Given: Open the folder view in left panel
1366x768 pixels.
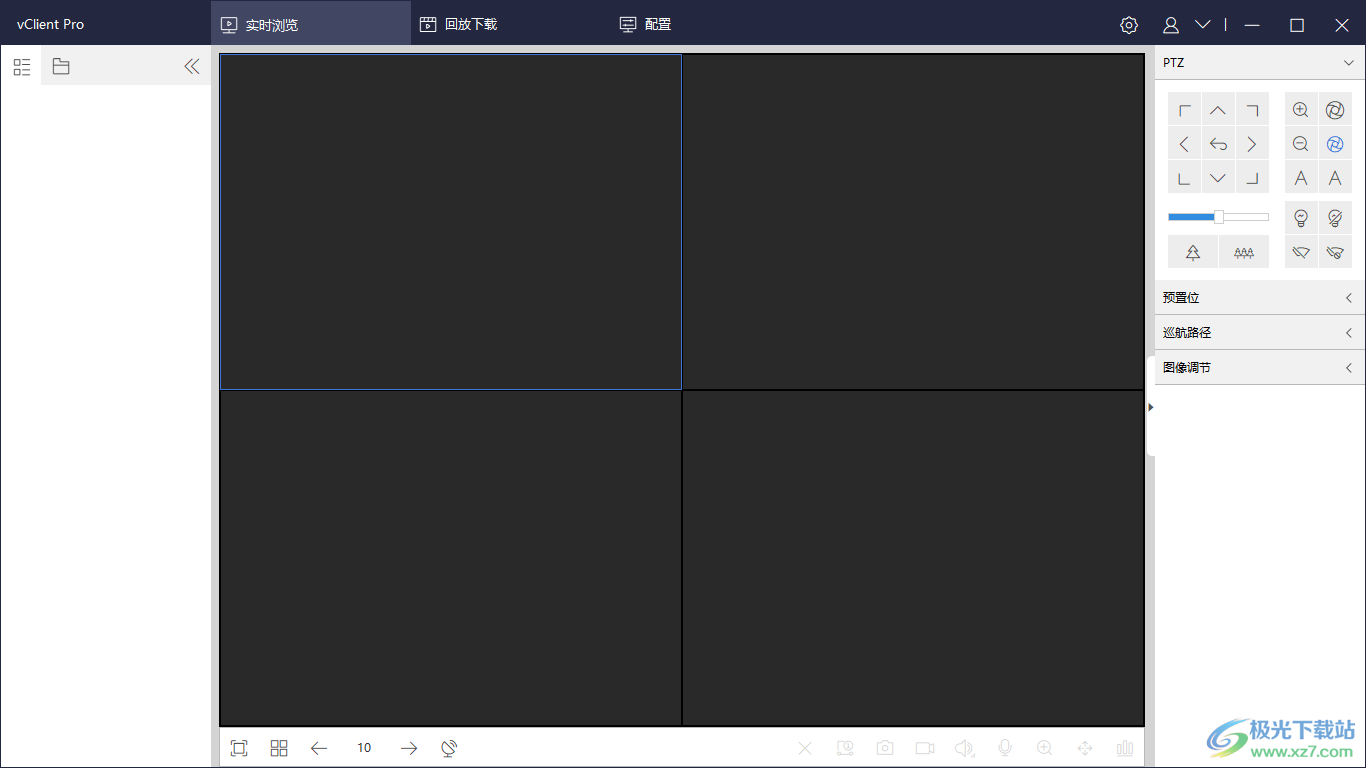Looking at the screenshot, I should pos(61,67).
